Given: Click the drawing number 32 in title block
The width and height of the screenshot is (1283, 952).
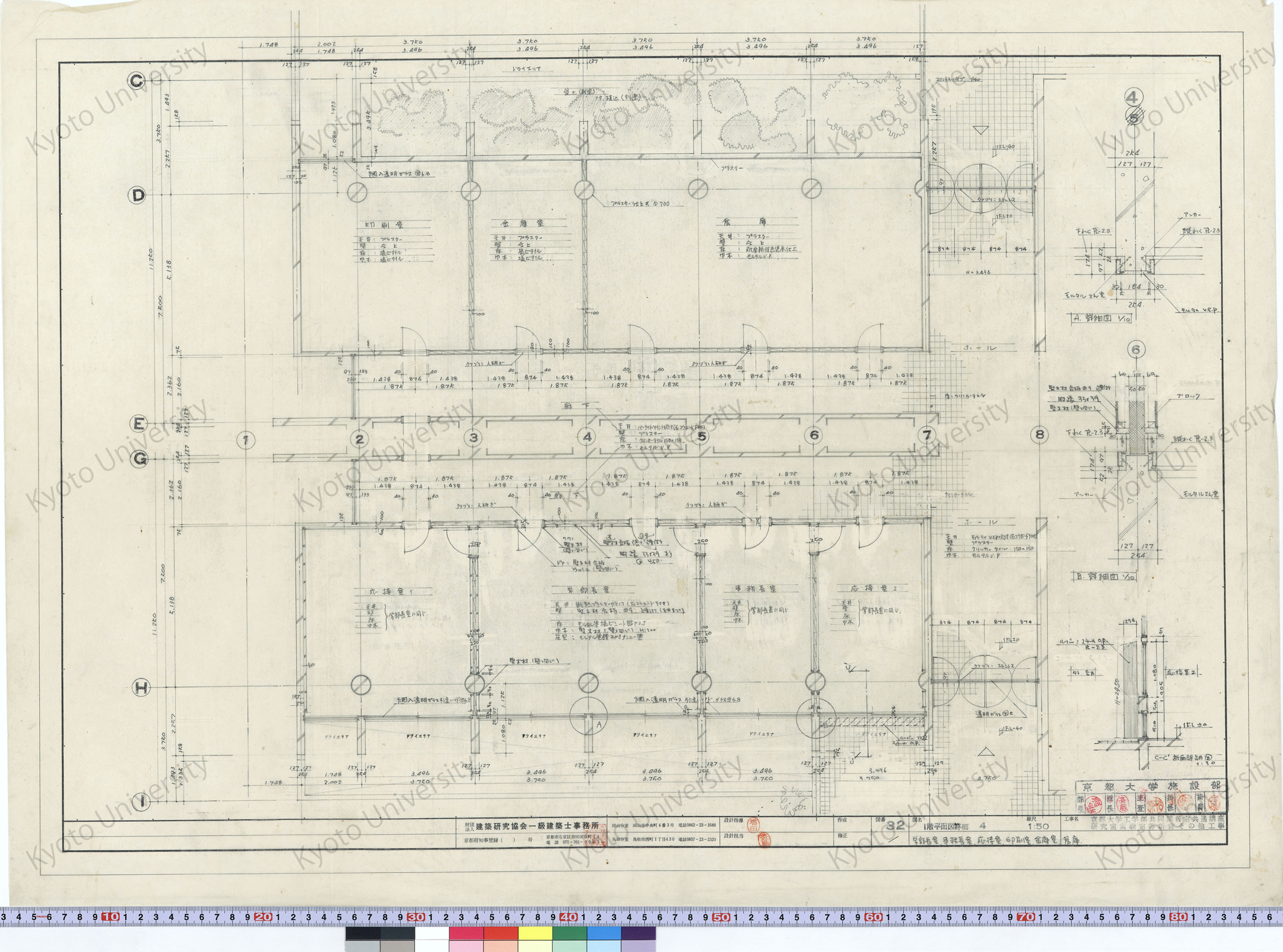Looking at the screenshot, I should [895, 826].
